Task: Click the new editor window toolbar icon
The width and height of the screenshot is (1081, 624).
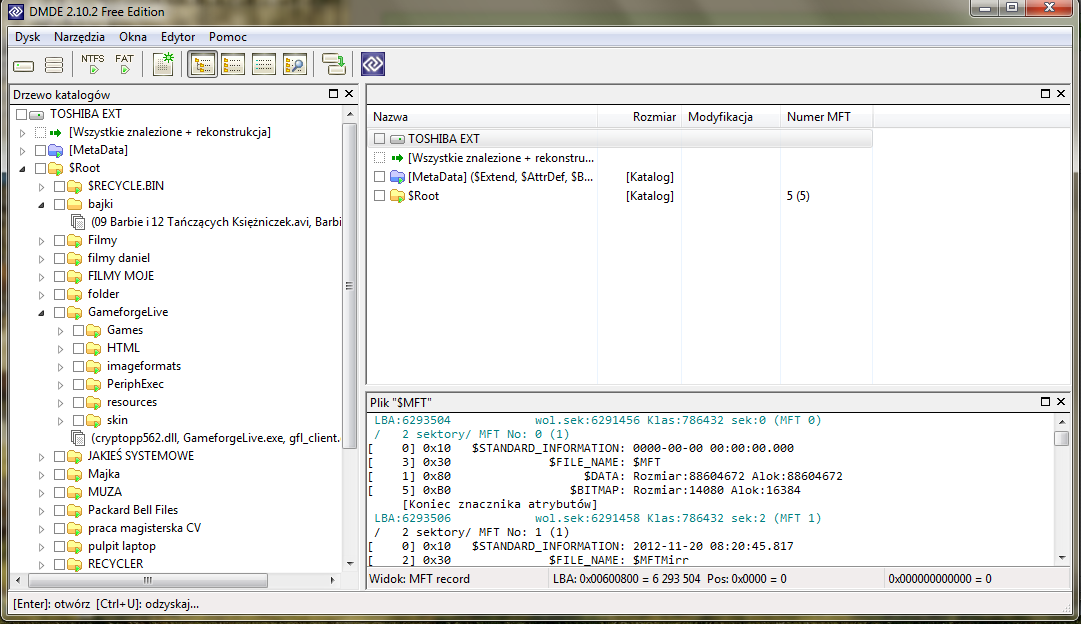Action: pyautogui.click(x=163, y=64)
